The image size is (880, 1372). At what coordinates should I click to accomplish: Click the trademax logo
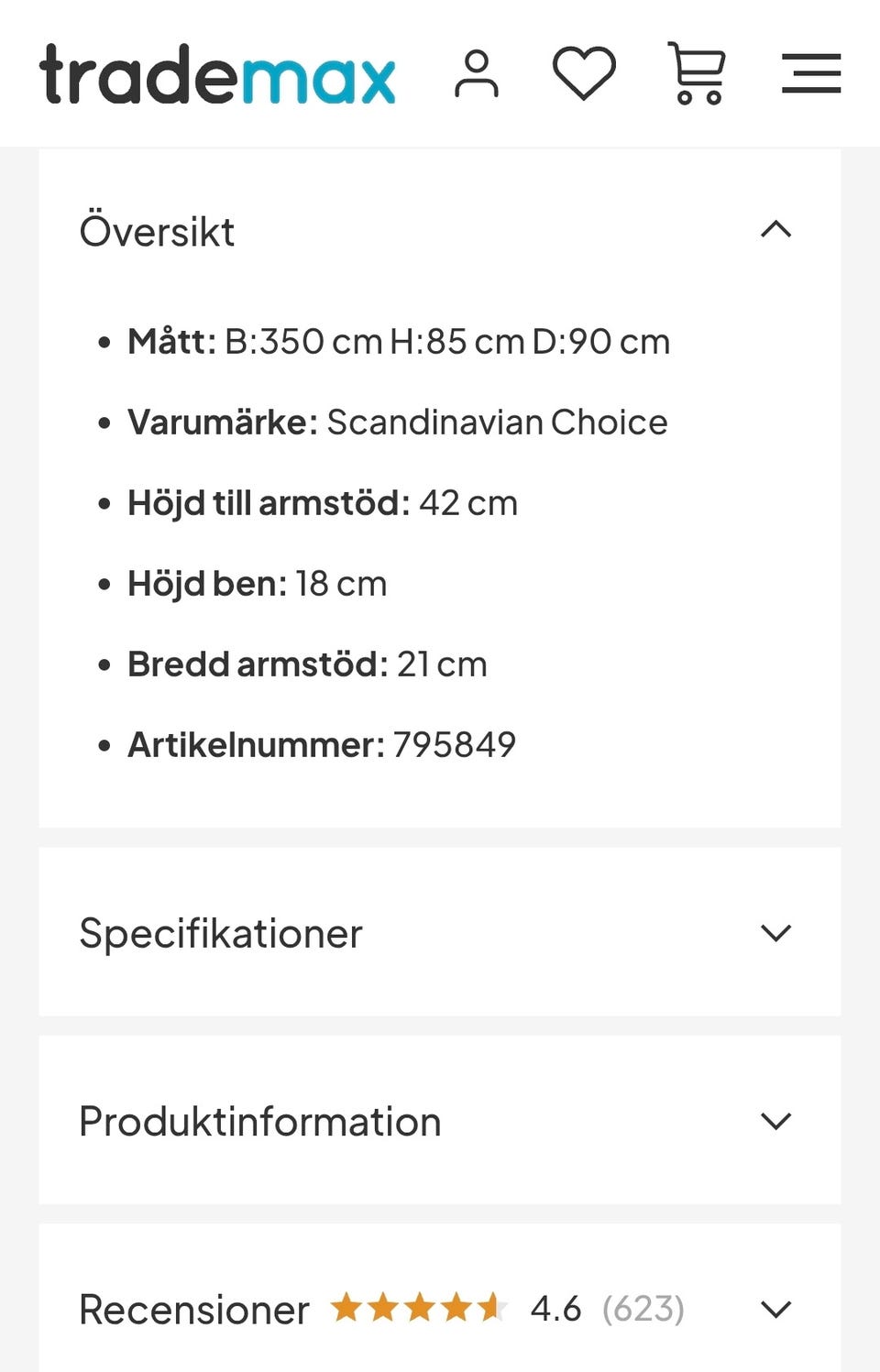pyautogui.click(x=217, y=73)
